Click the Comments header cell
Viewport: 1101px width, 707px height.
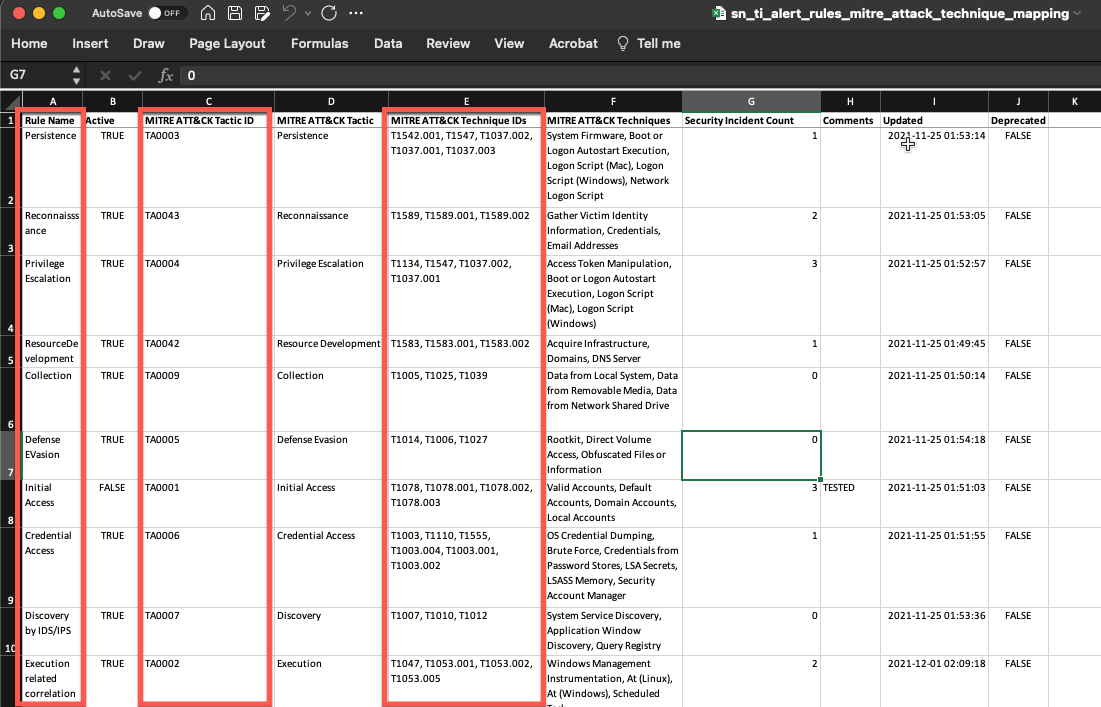coord(850,120)
